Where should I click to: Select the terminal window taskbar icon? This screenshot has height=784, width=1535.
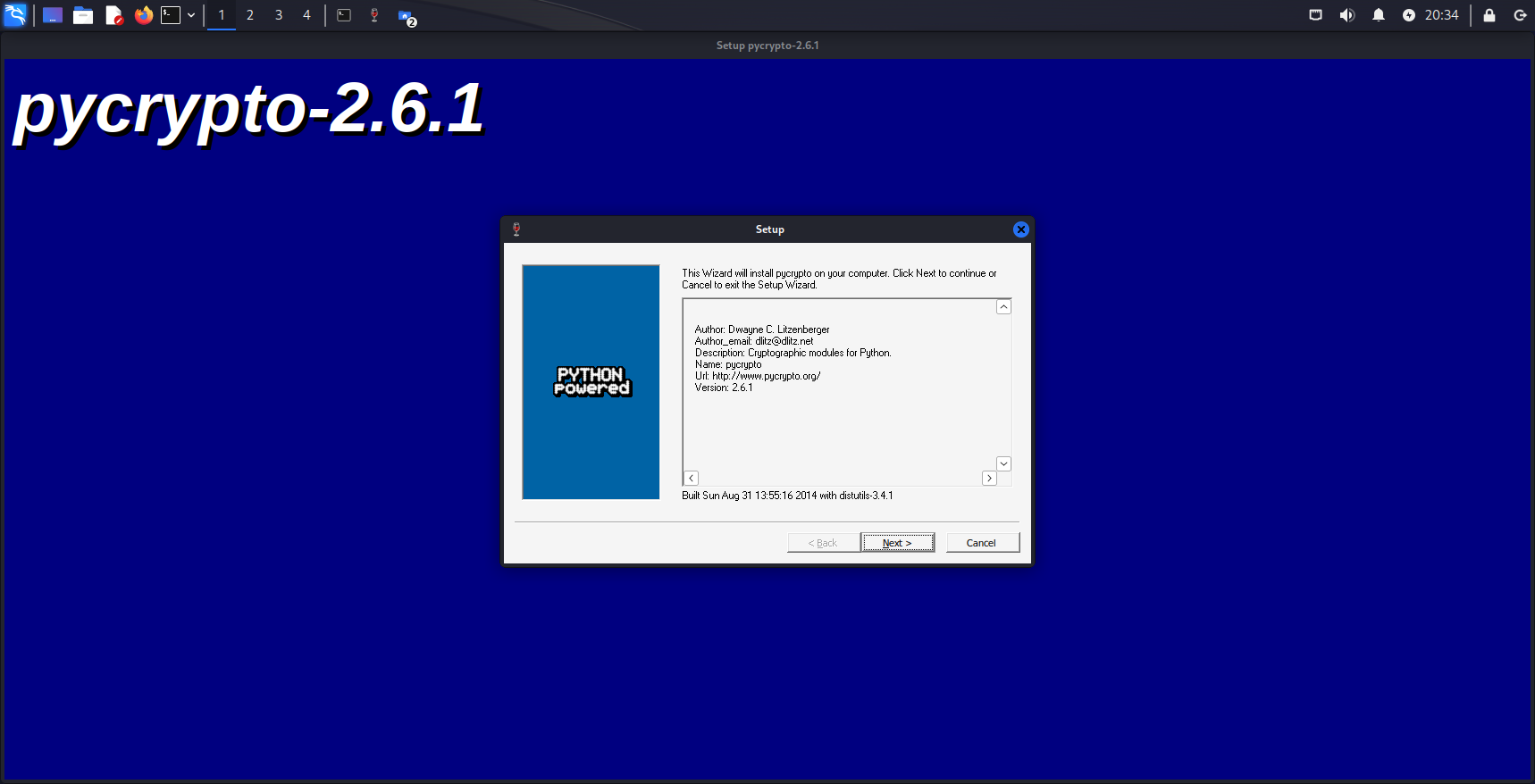pos(344,15)
